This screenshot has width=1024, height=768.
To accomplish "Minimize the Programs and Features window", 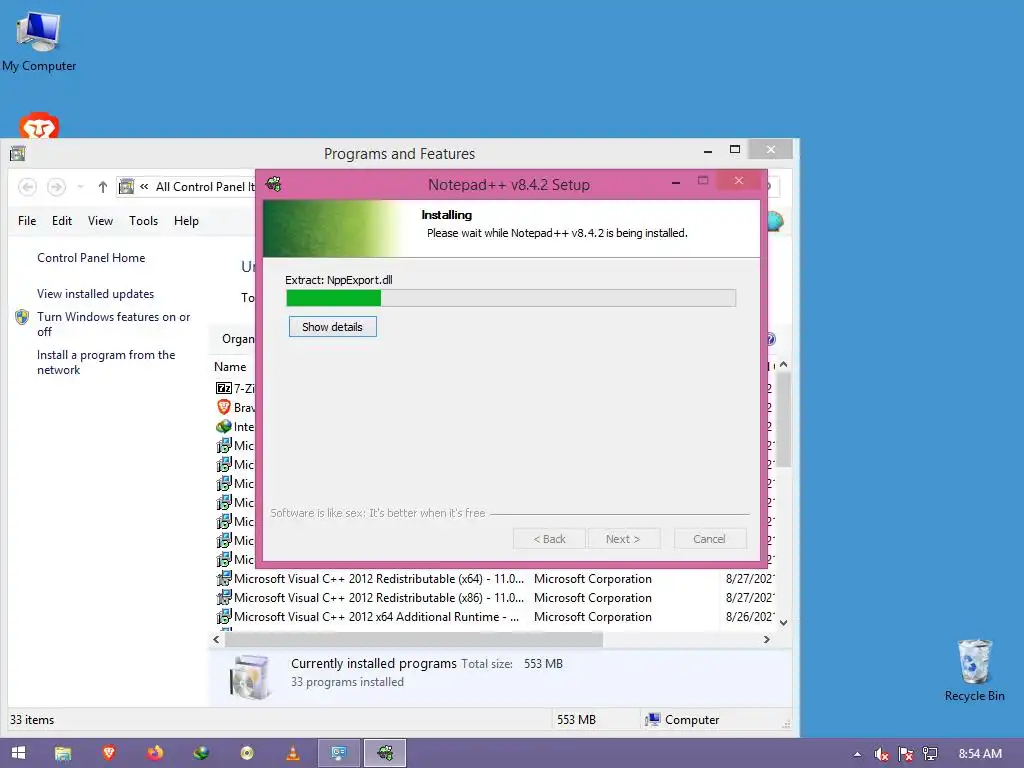I will (708, 151).
